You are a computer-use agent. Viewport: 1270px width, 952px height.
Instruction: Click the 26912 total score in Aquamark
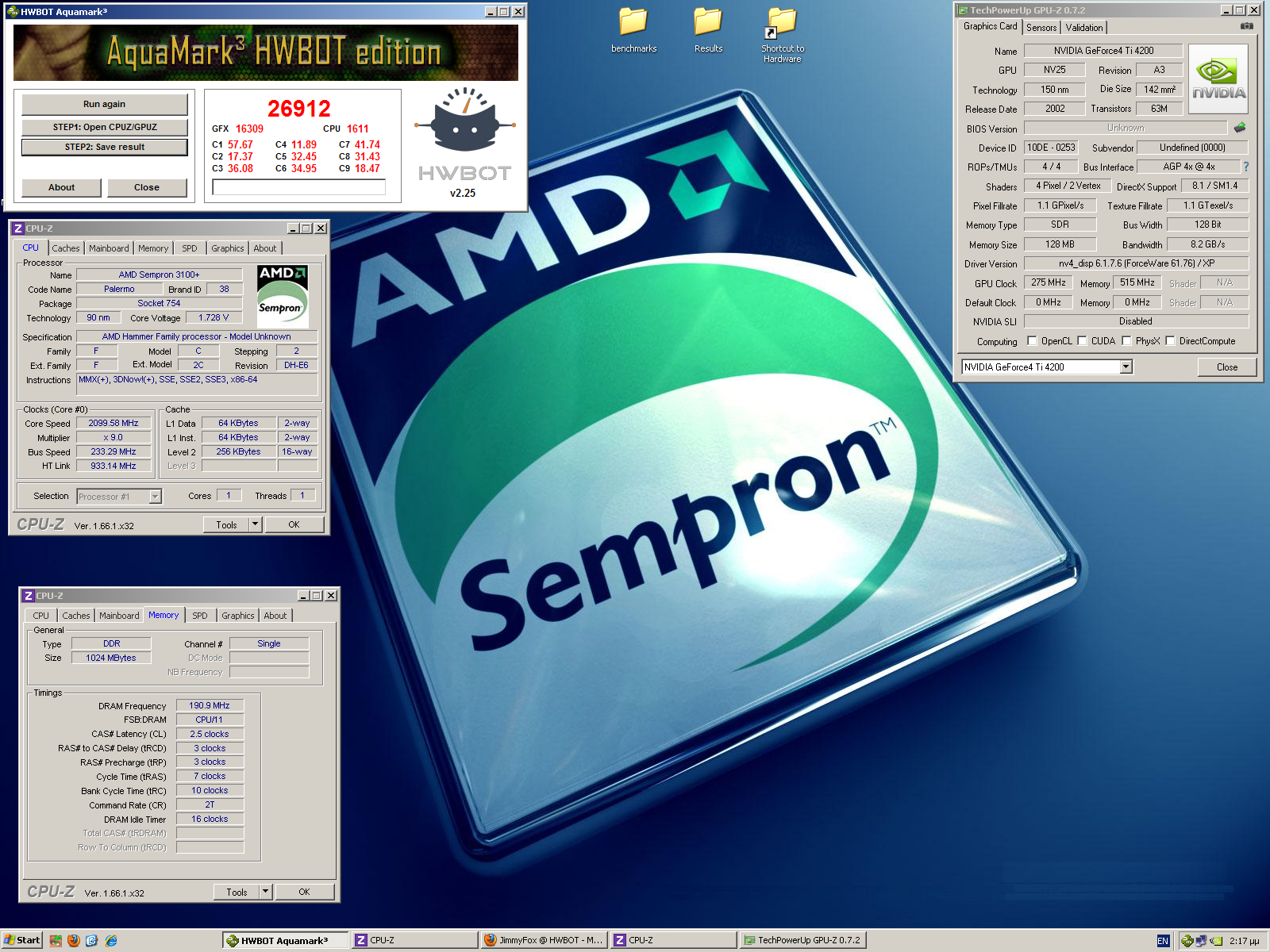click(x=298, y=109)
